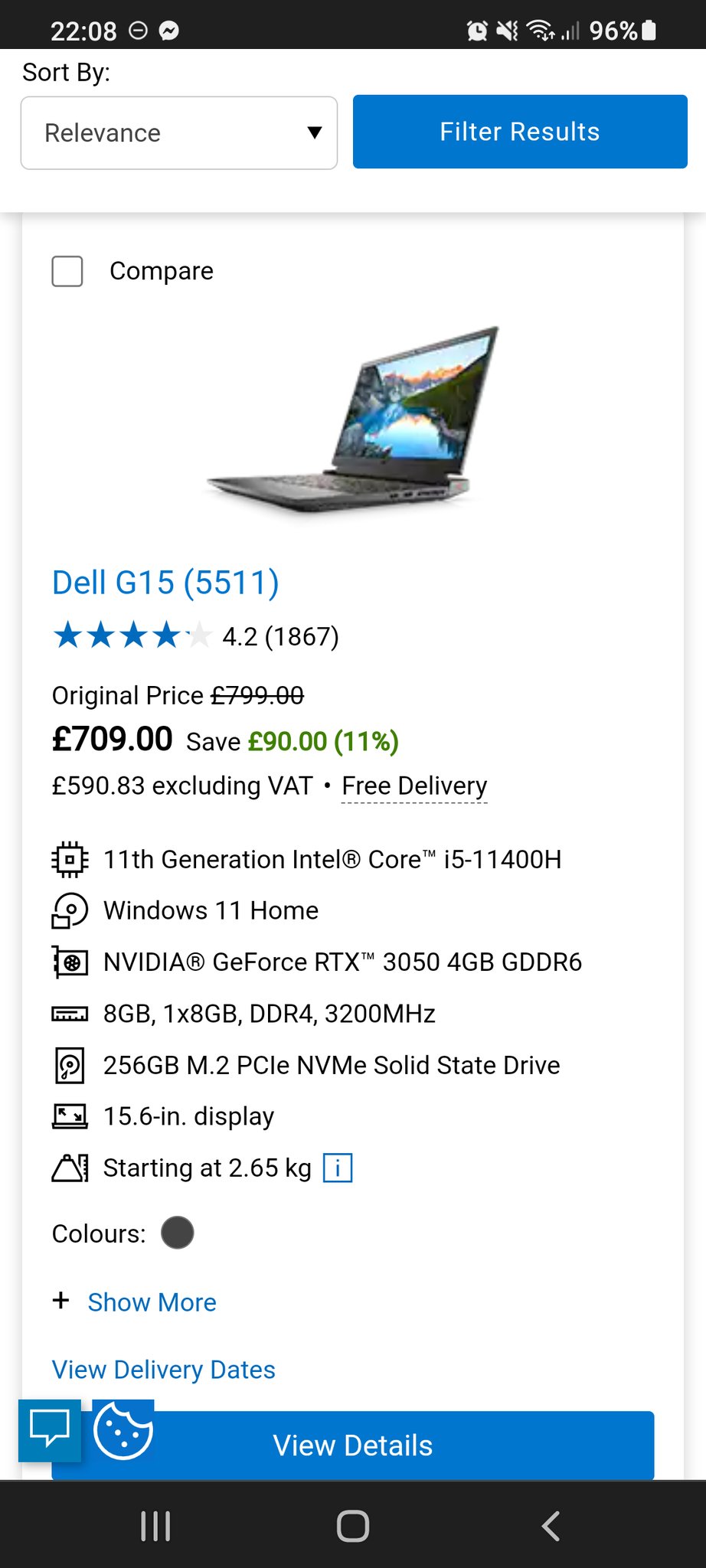
Task: Tap the graphics card icon
Action: [70, 962]
